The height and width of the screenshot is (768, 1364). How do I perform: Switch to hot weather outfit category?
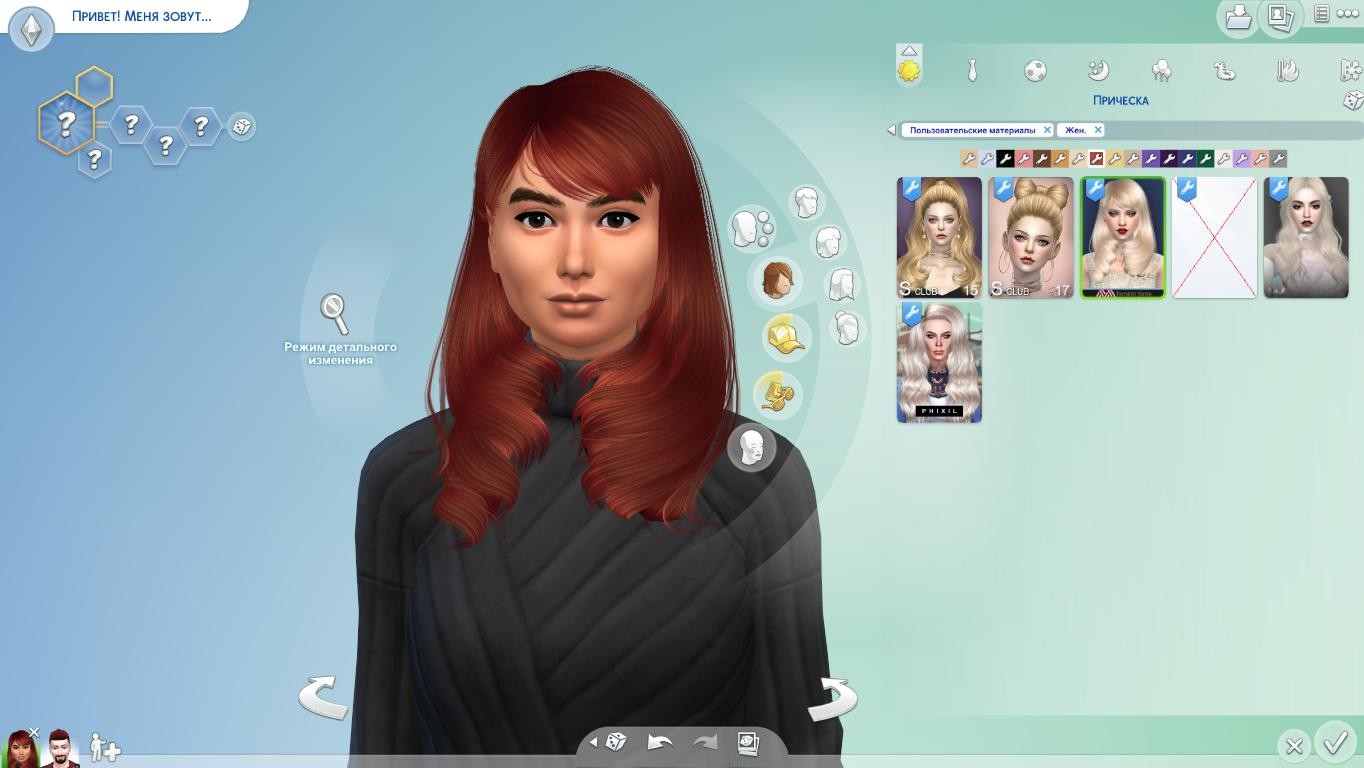(x=1287, y=71)
